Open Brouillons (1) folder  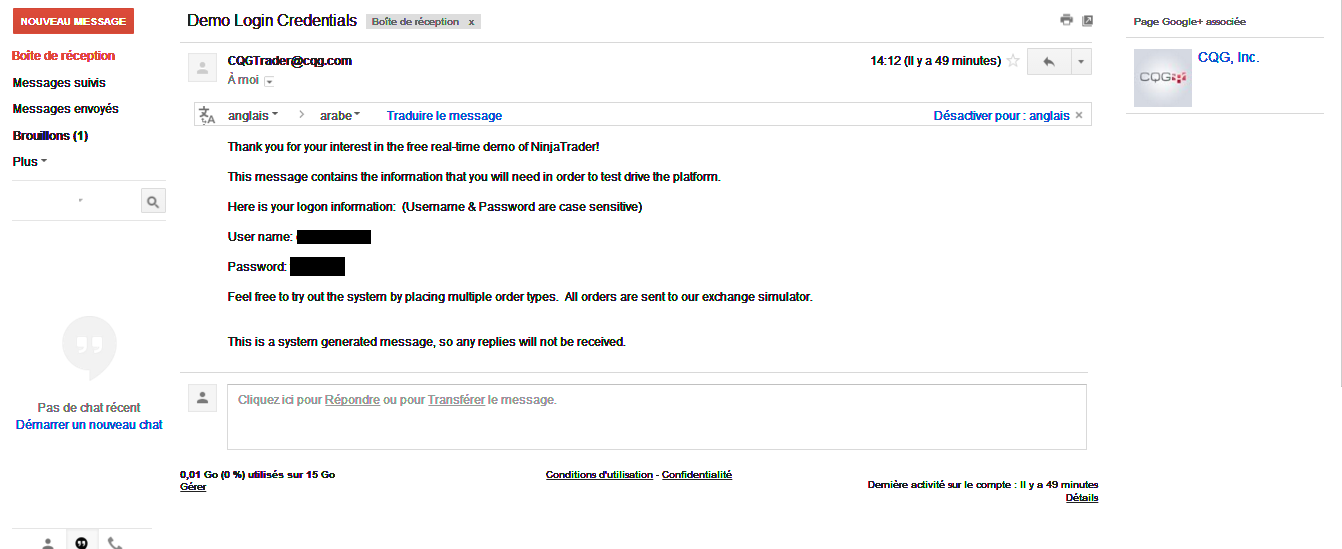point(50,135)
